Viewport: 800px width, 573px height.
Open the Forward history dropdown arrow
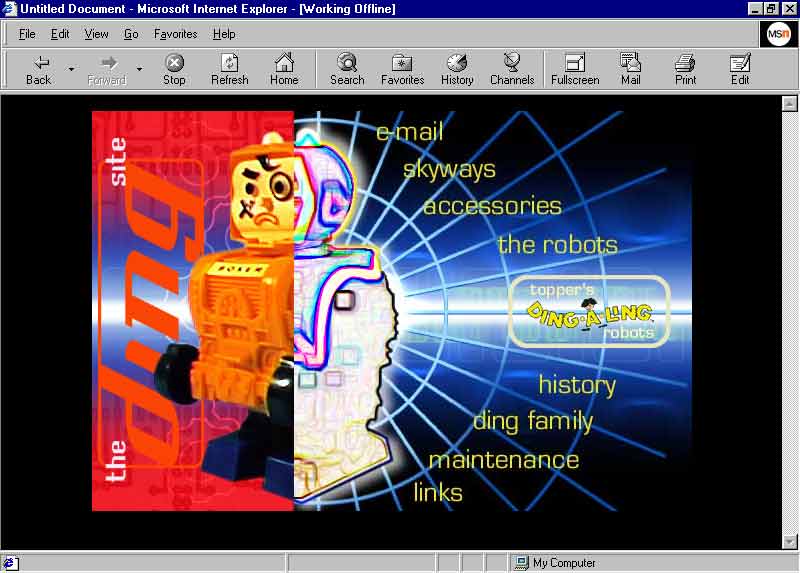[x=139, y=69]
